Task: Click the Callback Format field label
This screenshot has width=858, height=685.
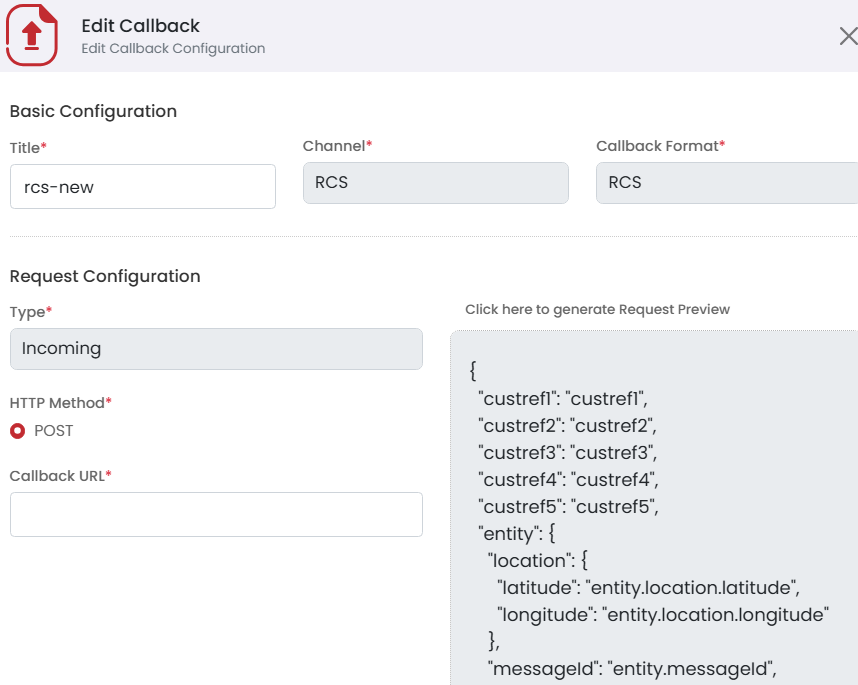Action: point(660,146)
